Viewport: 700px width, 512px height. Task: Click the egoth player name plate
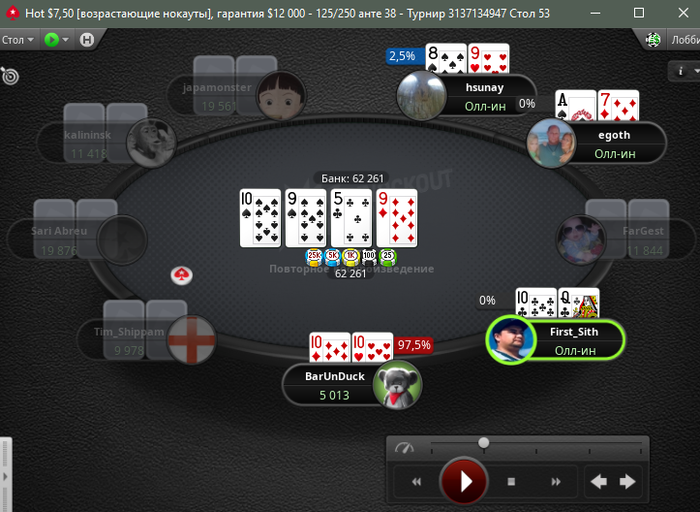coord(615,144)
